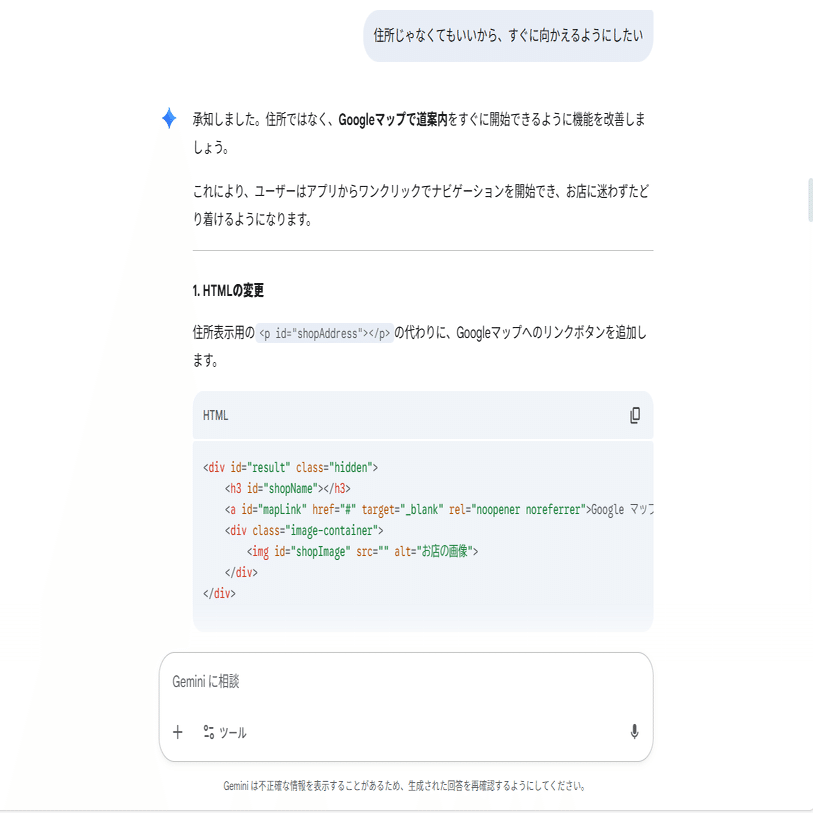Focus the 'Gemini に相談' input field
Screen dimensions: 813x813
[405, 681]
